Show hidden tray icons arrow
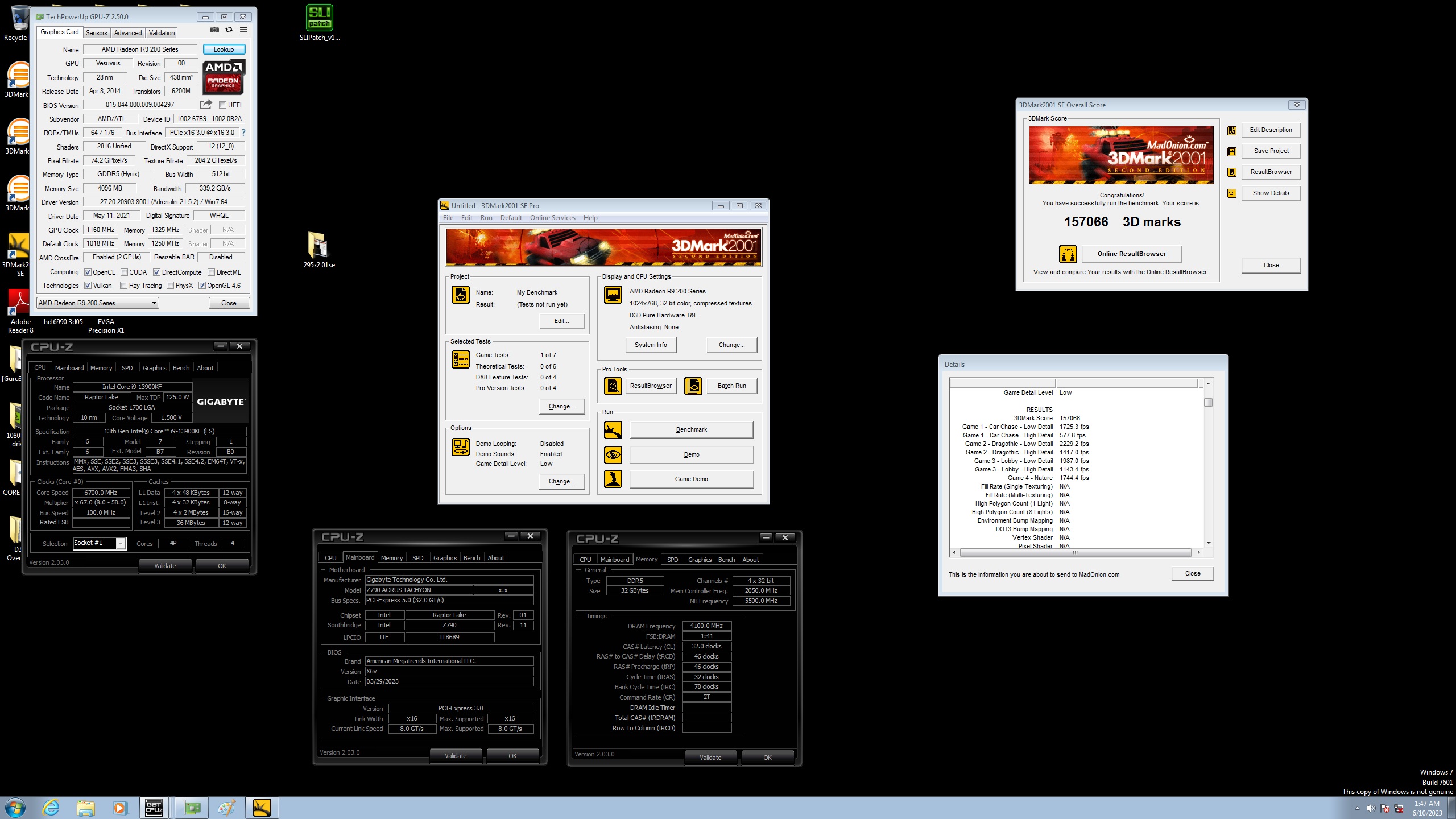This screenshot has height=819, width=1456. (x=1357, y=808)
